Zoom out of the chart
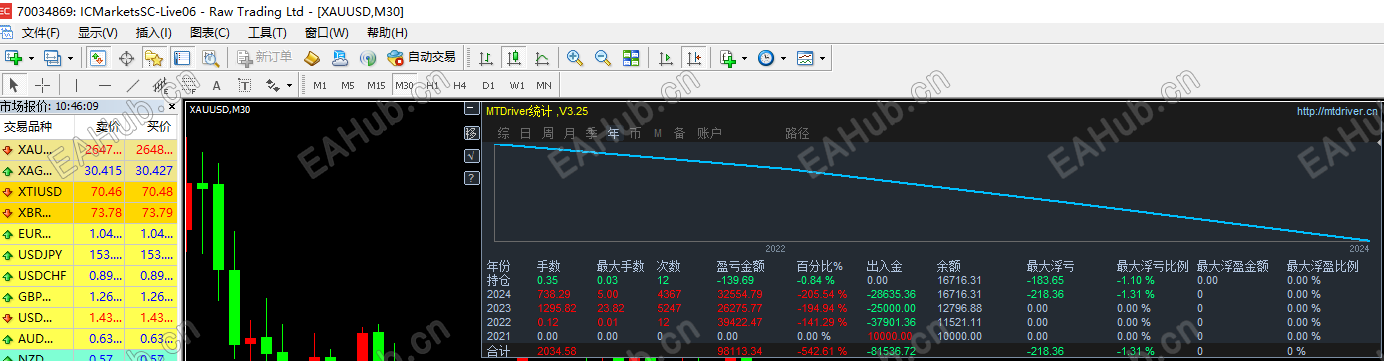Viewport: 1384px width, 361px height. [603, 57]
